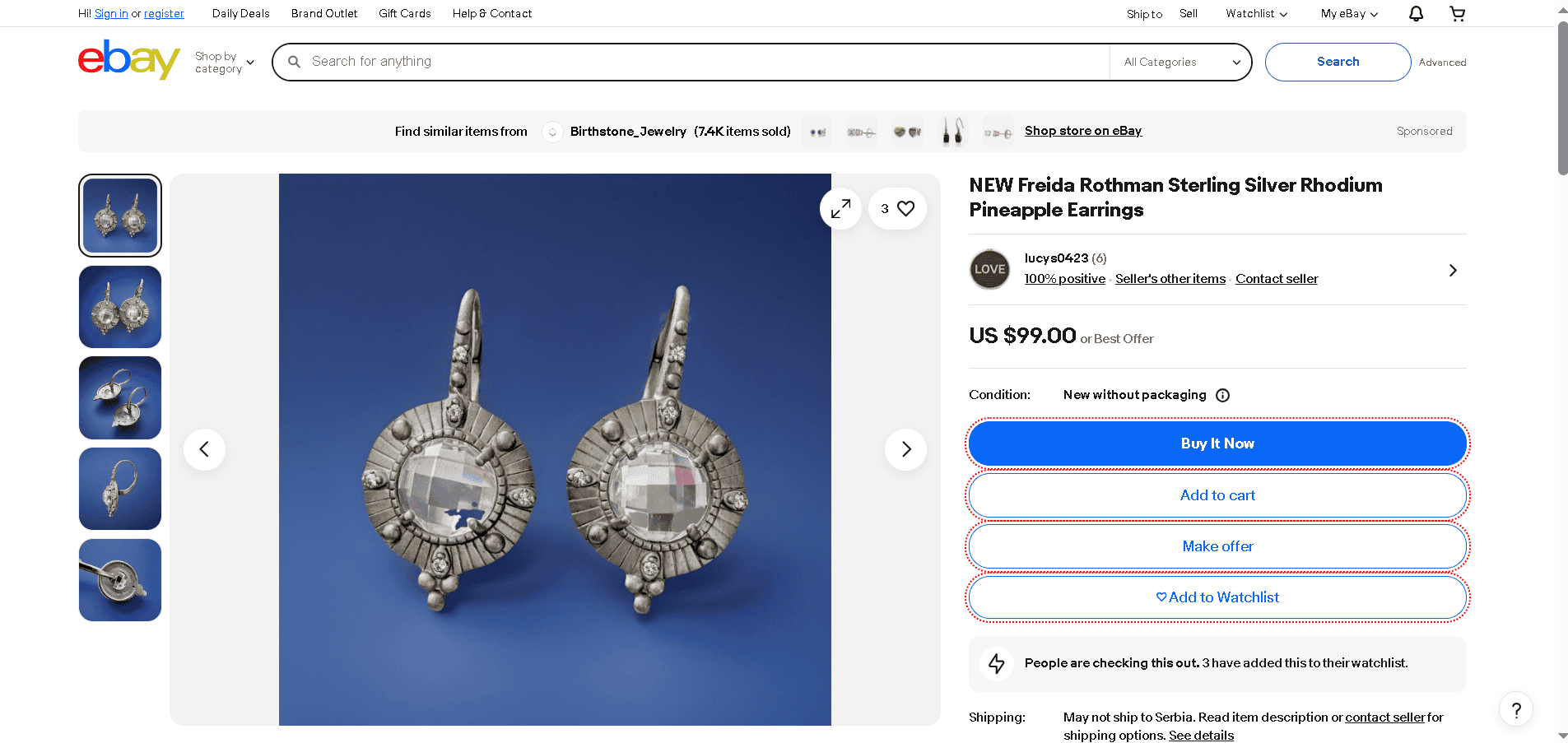Show next product image with right arrow
Image resolution: width=1568 pixels, height=743 pixels.
(905, 449)
